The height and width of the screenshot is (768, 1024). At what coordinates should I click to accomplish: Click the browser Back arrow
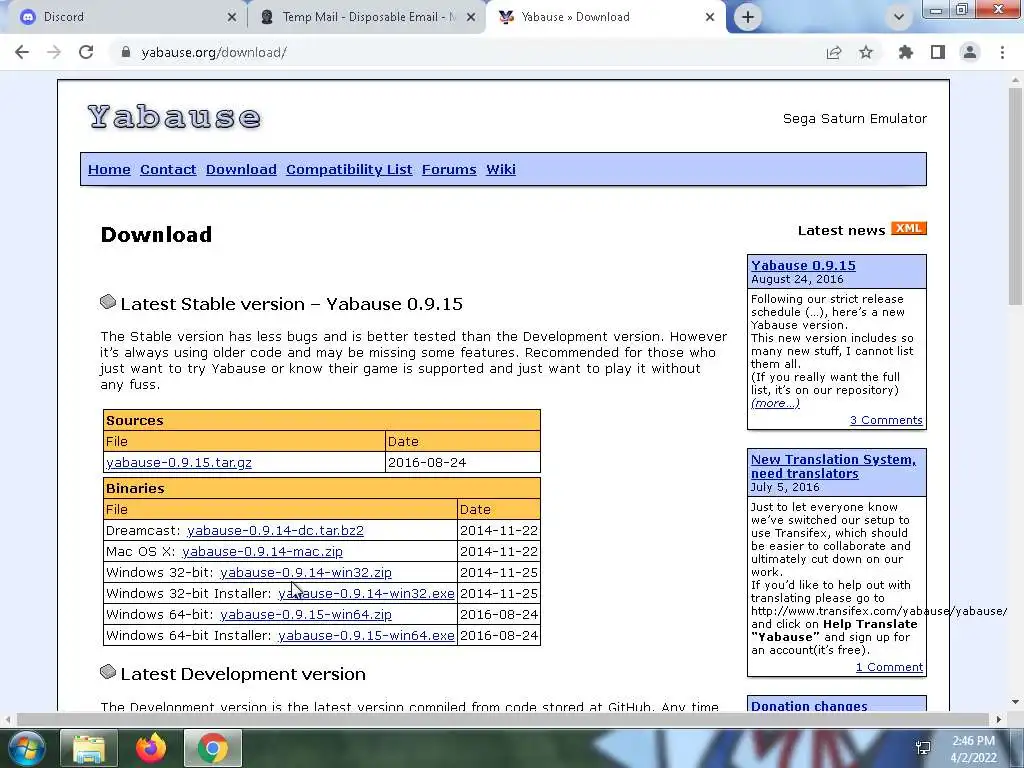tap(22, 52)
